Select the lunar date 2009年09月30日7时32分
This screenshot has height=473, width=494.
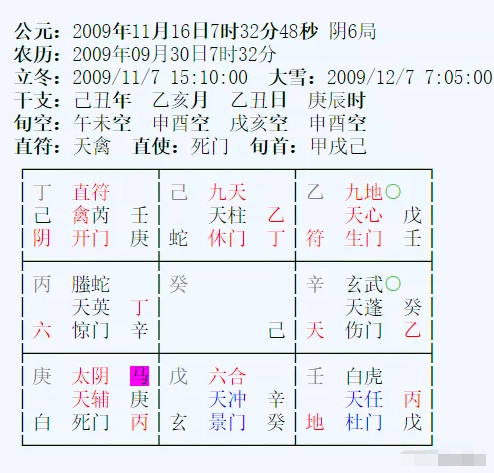tap(174, 54)
